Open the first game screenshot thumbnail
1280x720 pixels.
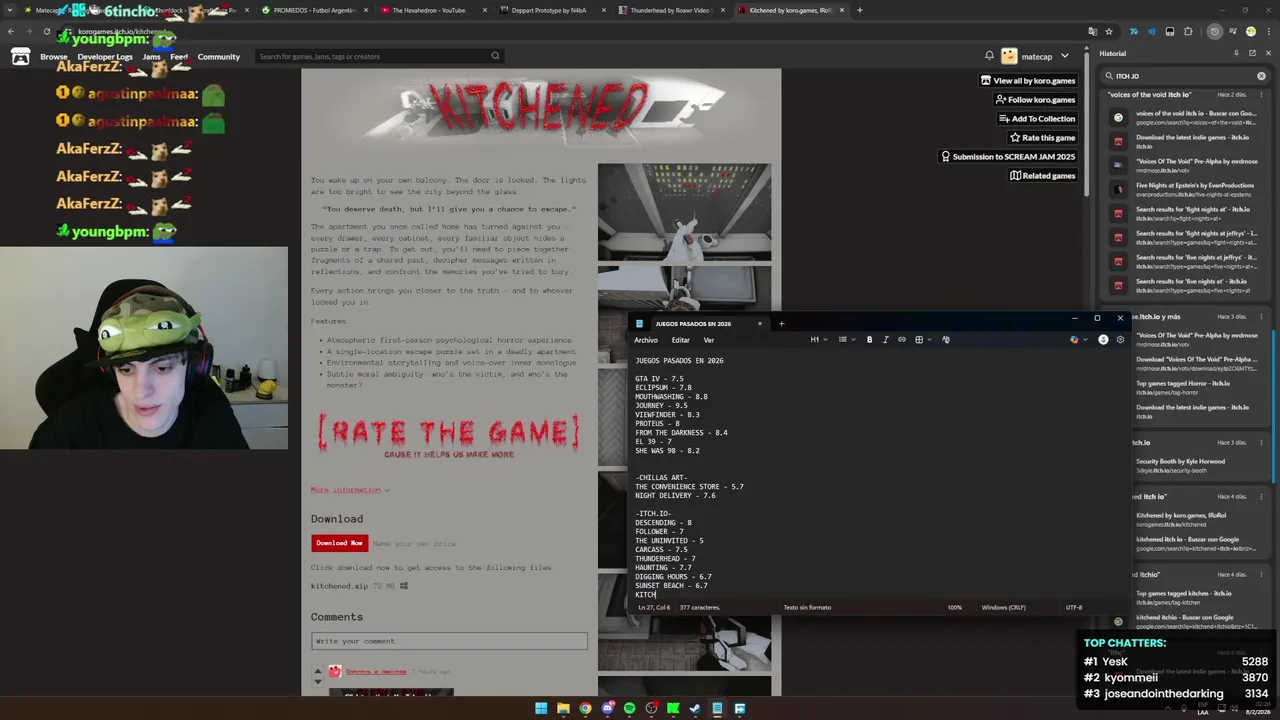[684, 212]
